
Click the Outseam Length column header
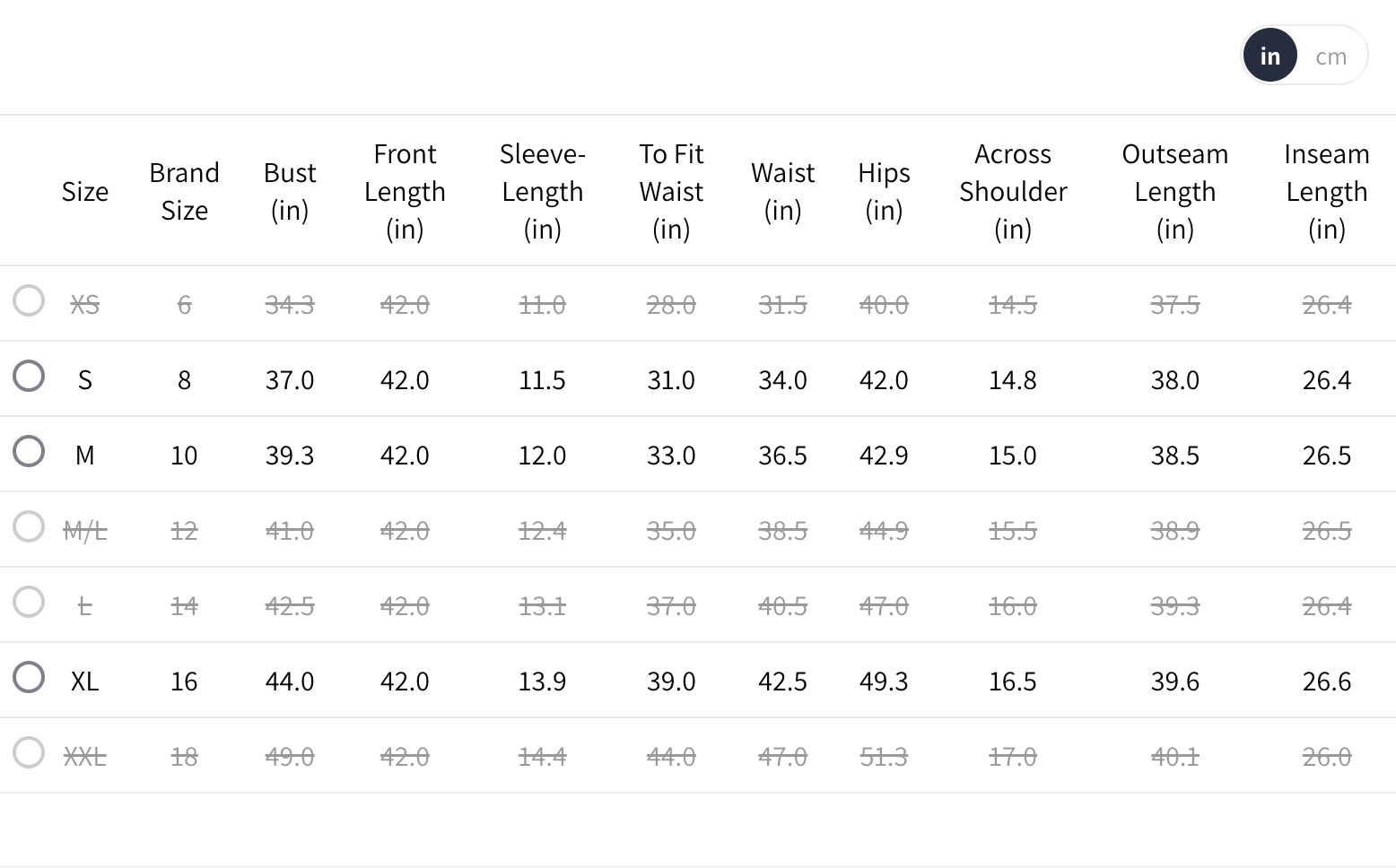(1174, 191)
